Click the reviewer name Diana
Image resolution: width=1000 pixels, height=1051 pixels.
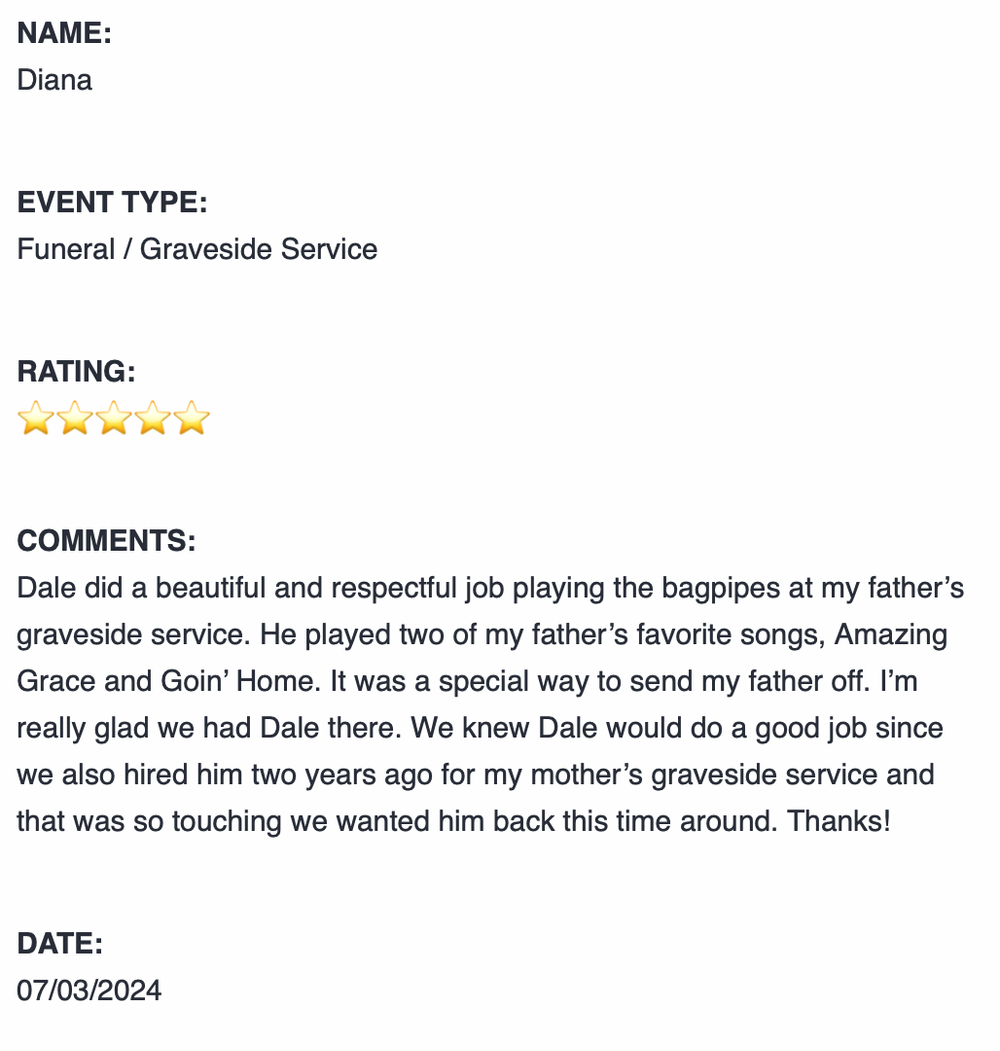[x=55, y=80]
